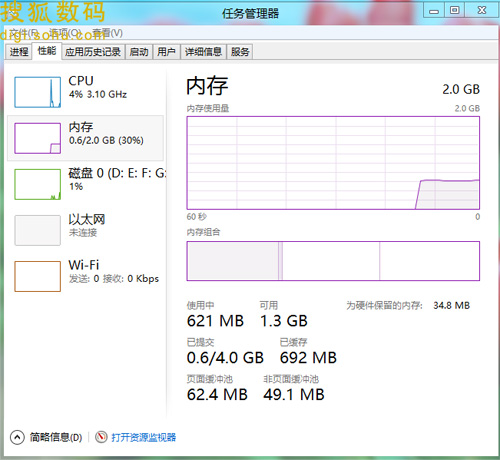Click the 2.0 GB total memory heading
500x460 pixels.
(461, 89)
